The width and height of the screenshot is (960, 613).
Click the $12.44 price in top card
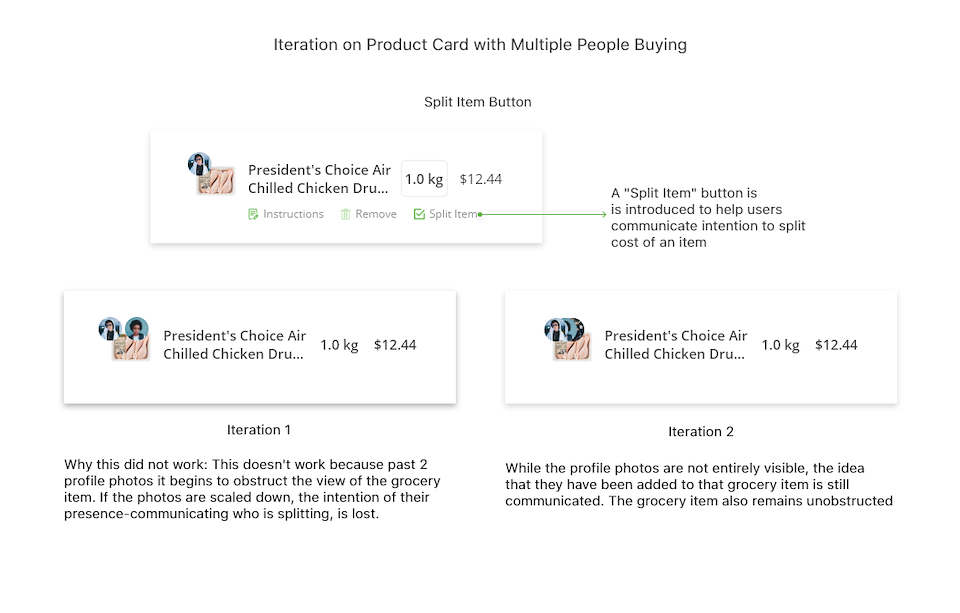click(x=481, y=179)
